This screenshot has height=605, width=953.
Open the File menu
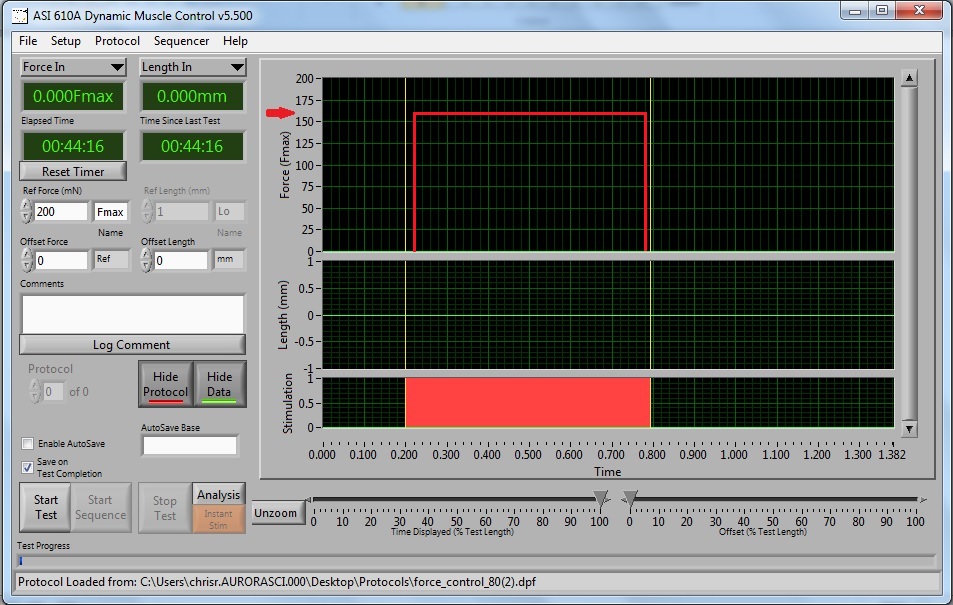pyautogui.click(x=28, y=41)
